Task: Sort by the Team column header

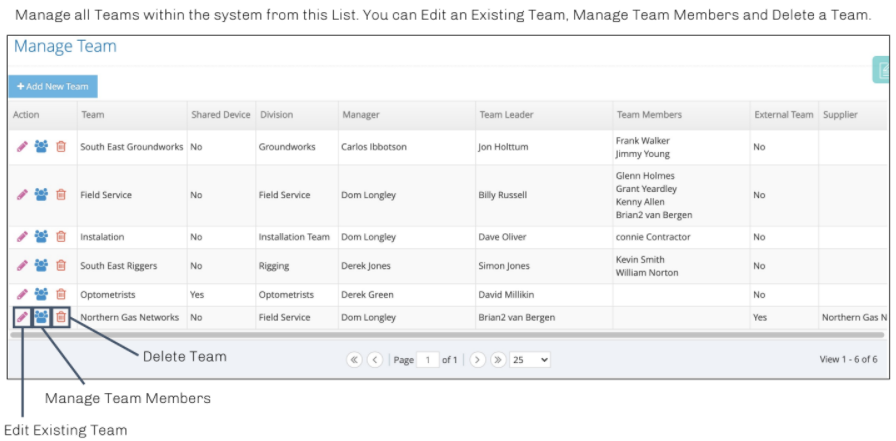Action: click(93, 115)
